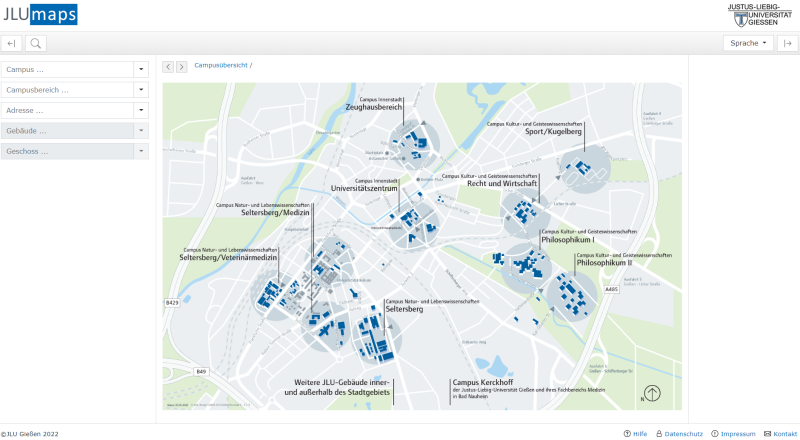Viewport: 800px width, 440px height.
Task: Select Philosophikum I map label
Action: [x=568, y=240]
